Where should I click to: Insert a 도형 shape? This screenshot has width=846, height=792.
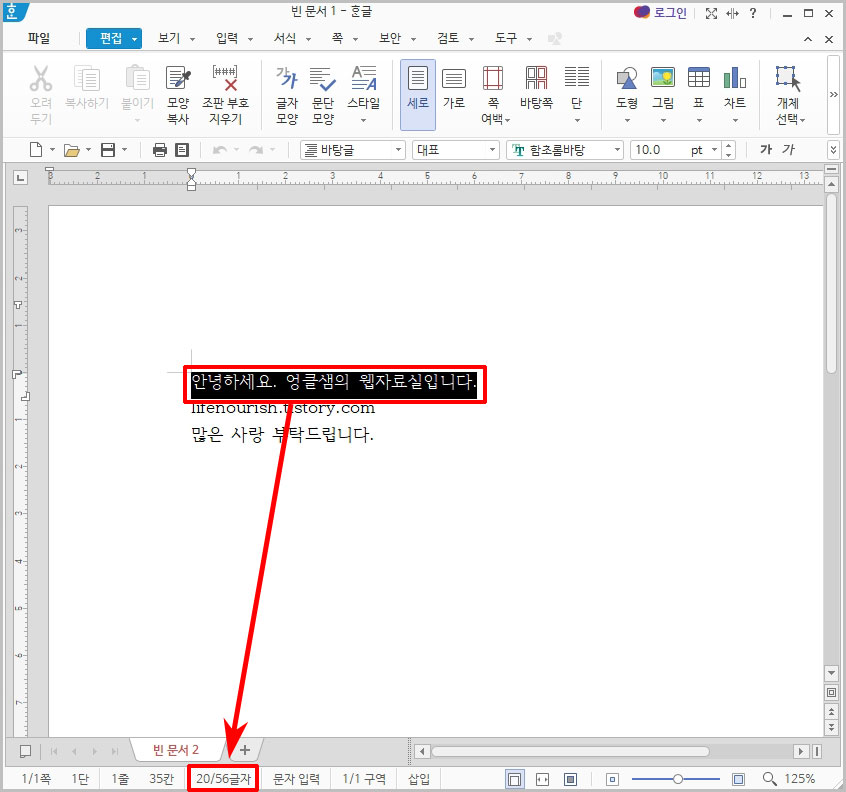[x=627, y=94]
